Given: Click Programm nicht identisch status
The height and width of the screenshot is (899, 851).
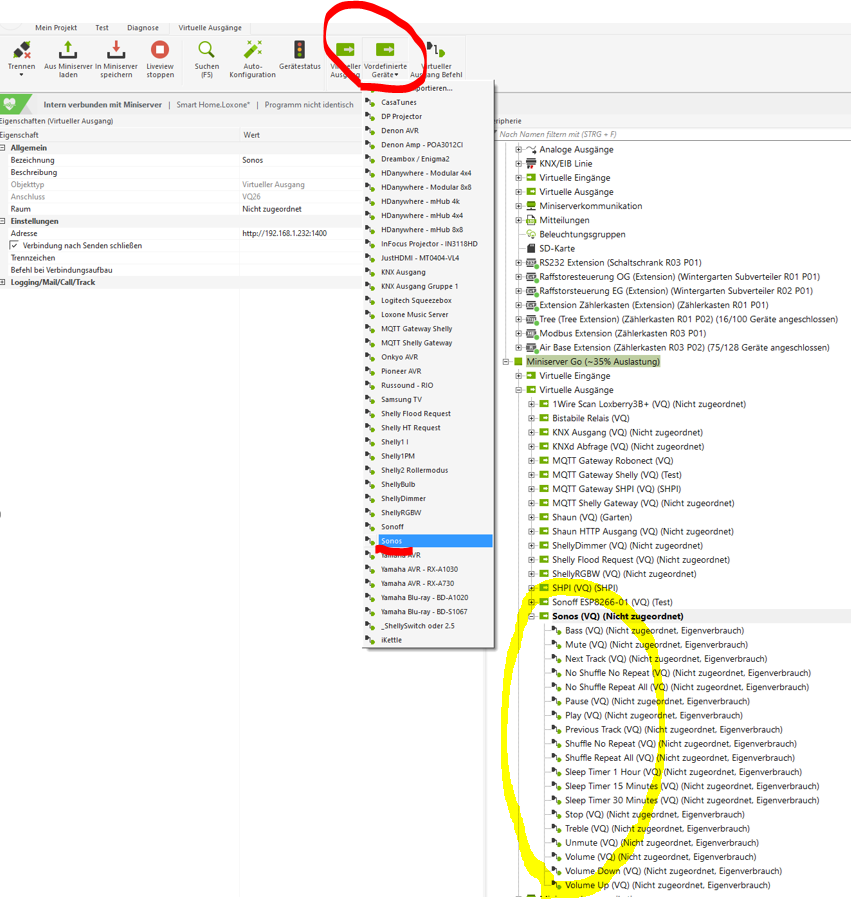Looking at the screenshot, I should click(x=309, y=104).
